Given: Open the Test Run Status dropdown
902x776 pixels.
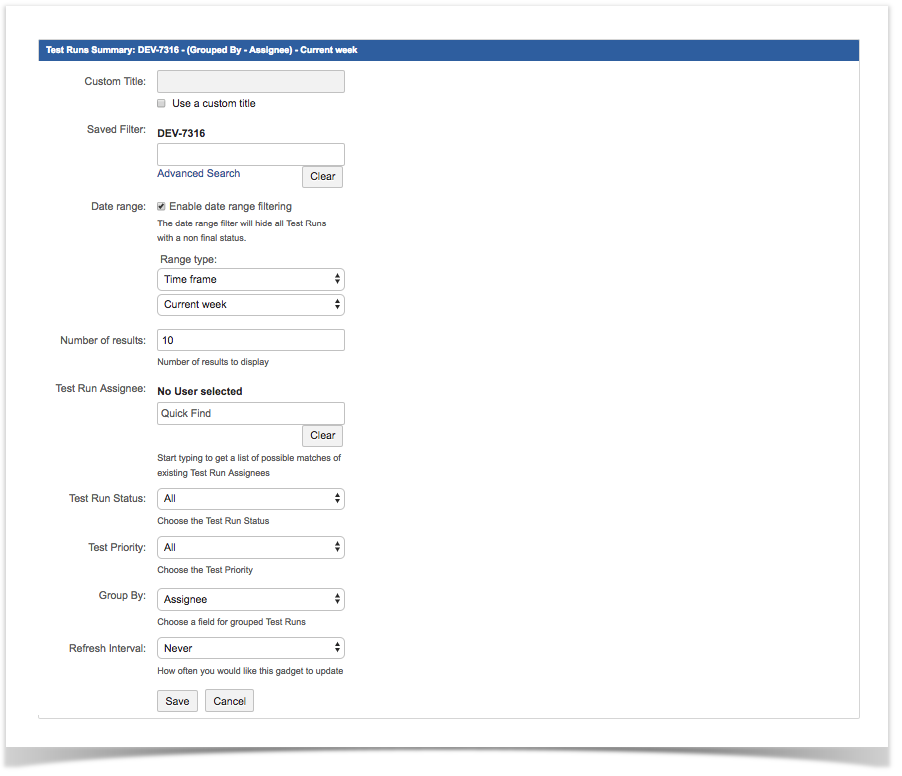Looking at the screenshot, I should tap(251, 499).
